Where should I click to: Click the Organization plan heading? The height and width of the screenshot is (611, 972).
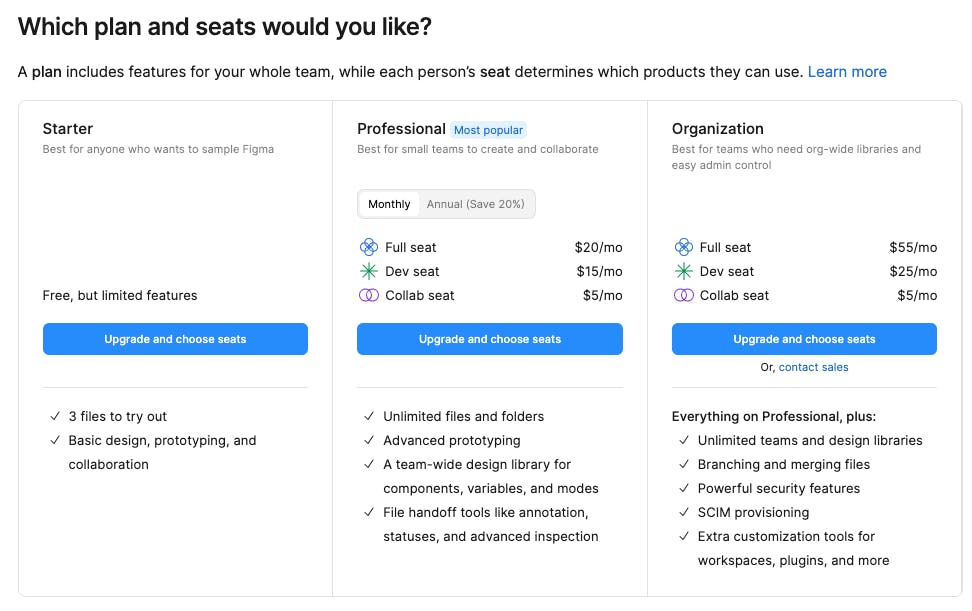[717, 129]
